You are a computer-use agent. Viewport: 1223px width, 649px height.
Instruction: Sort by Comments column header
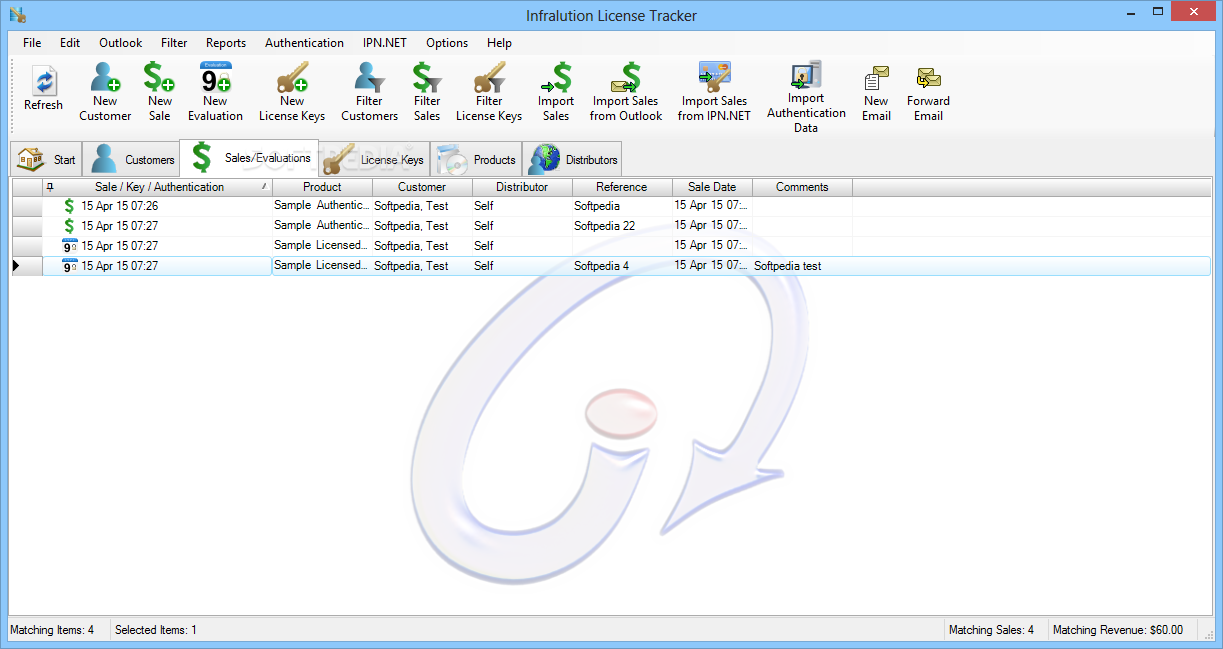(x=802, y=187)
